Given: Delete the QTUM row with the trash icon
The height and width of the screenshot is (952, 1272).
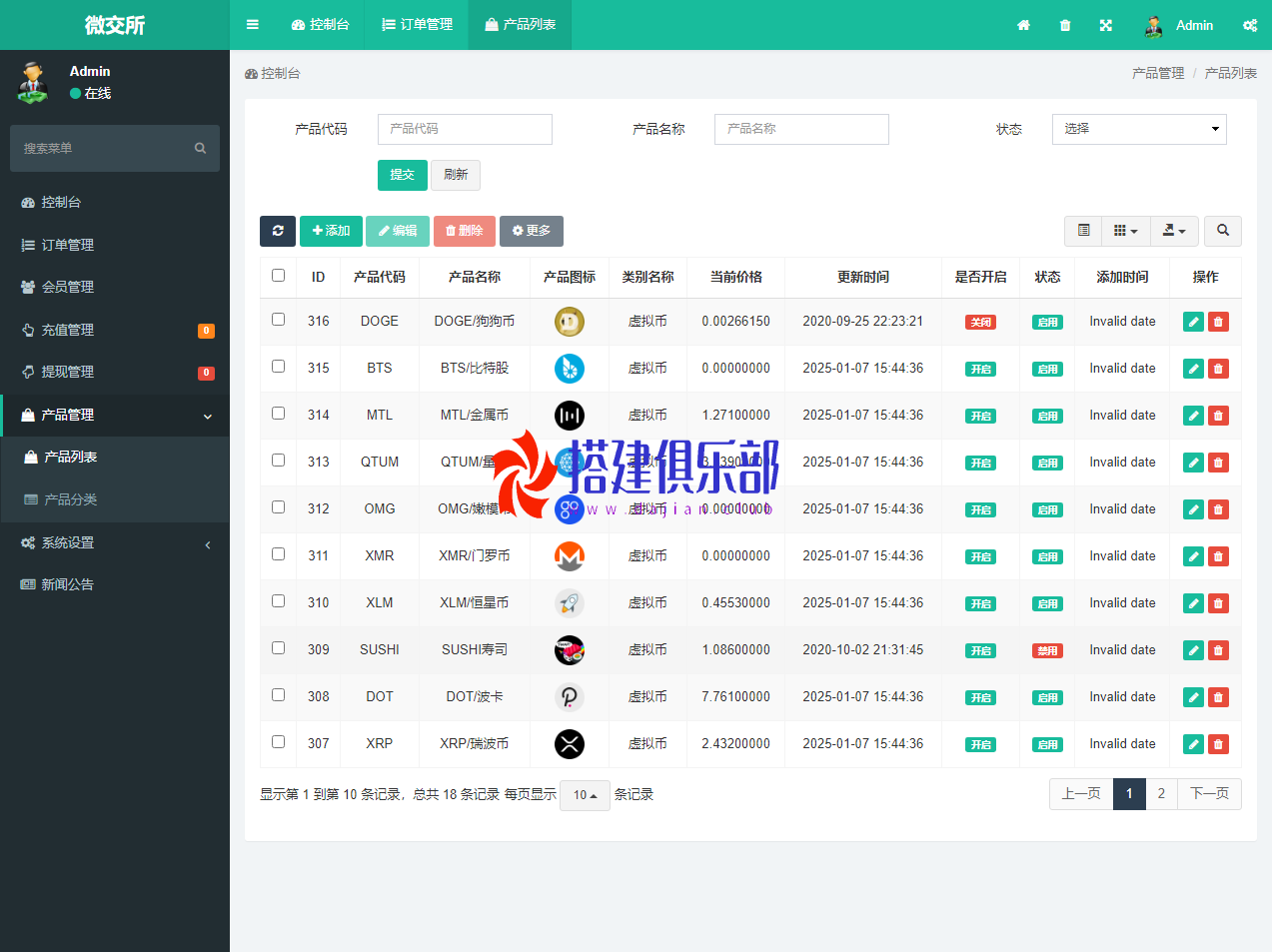Looking at the screenshot, I should tap(1218, 463).
